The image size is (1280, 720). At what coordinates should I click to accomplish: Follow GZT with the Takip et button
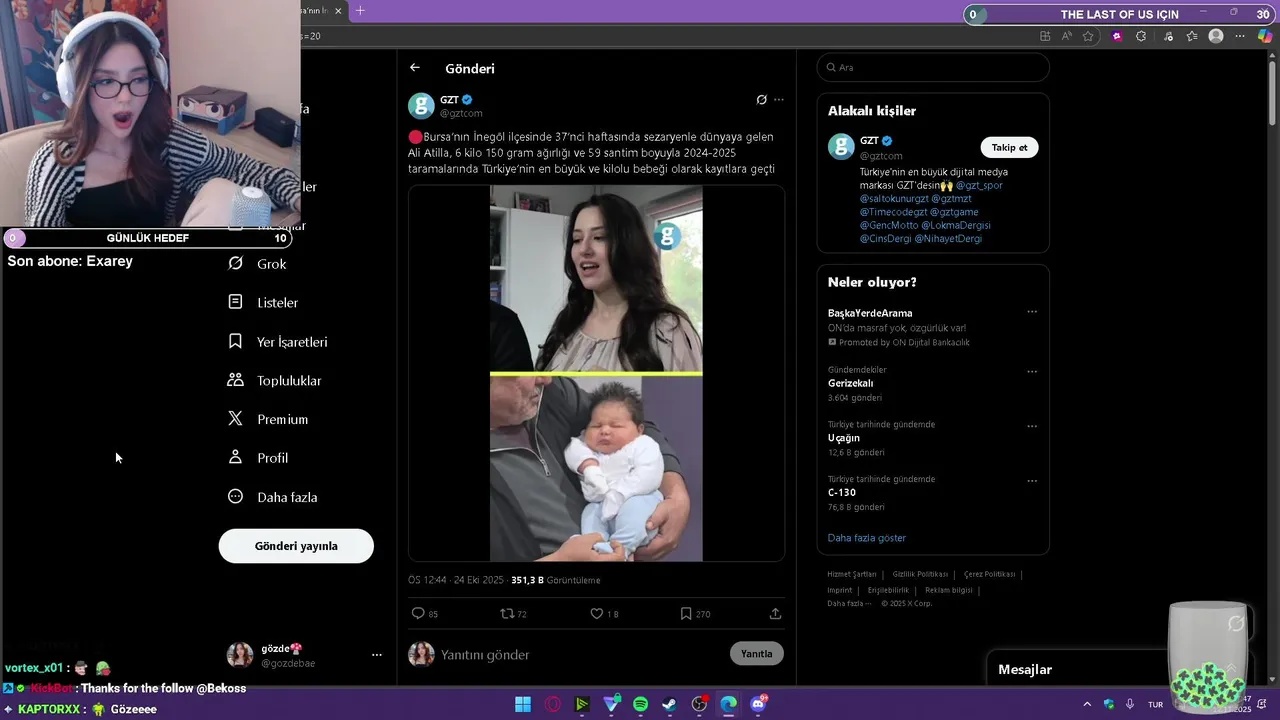(x=1009, y=147)
